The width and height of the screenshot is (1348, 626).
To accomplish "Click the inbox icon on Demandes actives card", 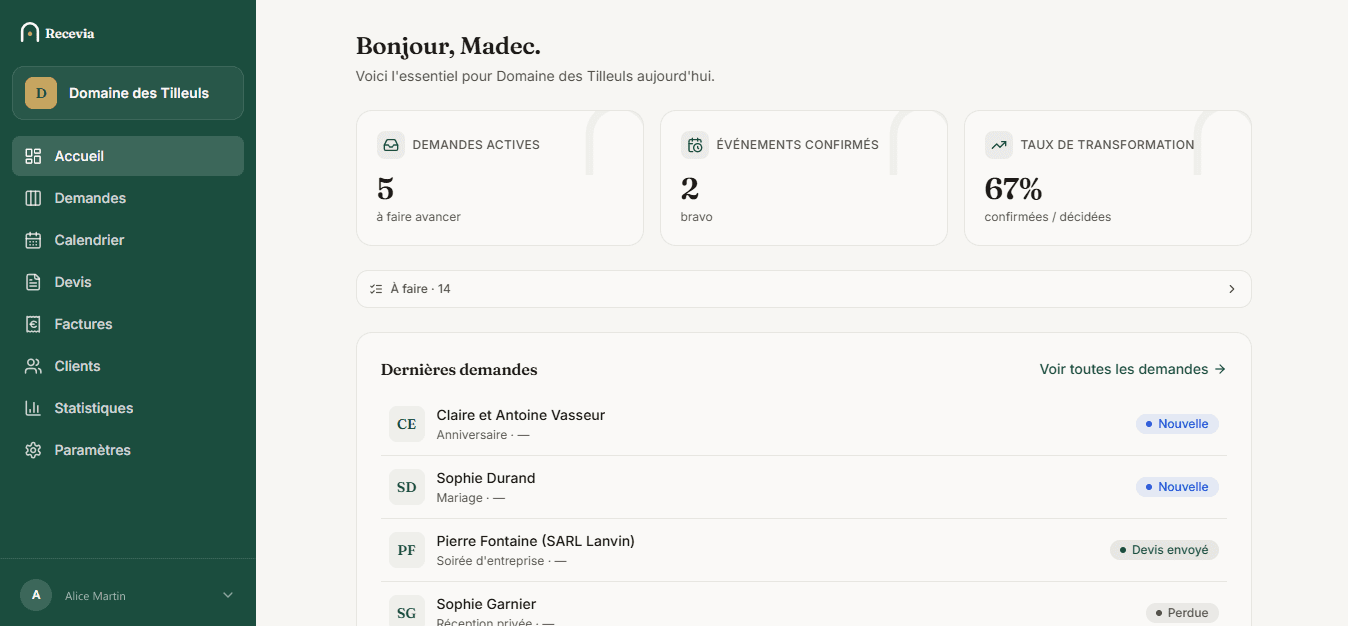I will point(391,145).
